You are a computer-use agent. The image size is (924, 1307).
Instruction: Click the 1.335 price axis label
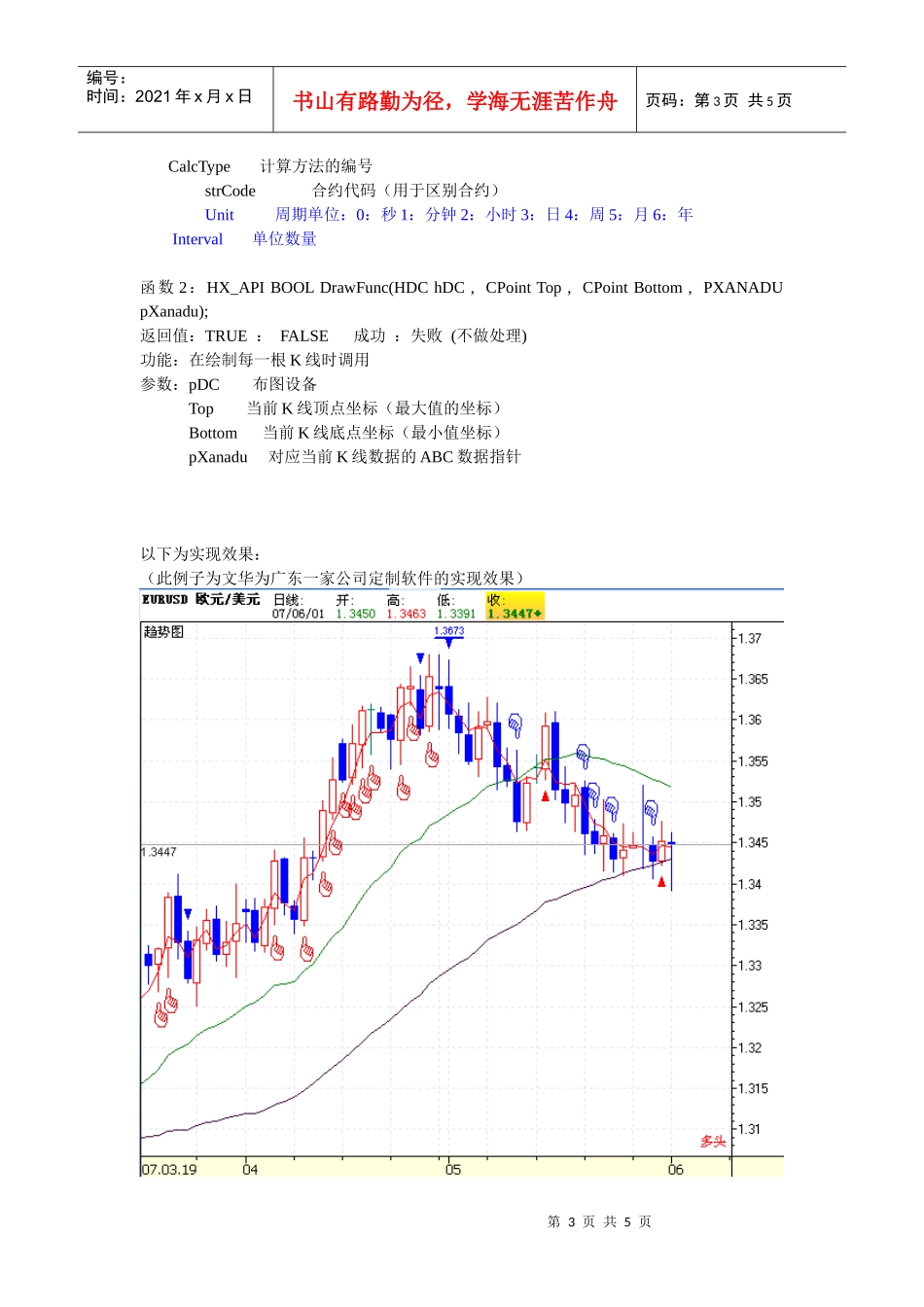coord(752,925)
